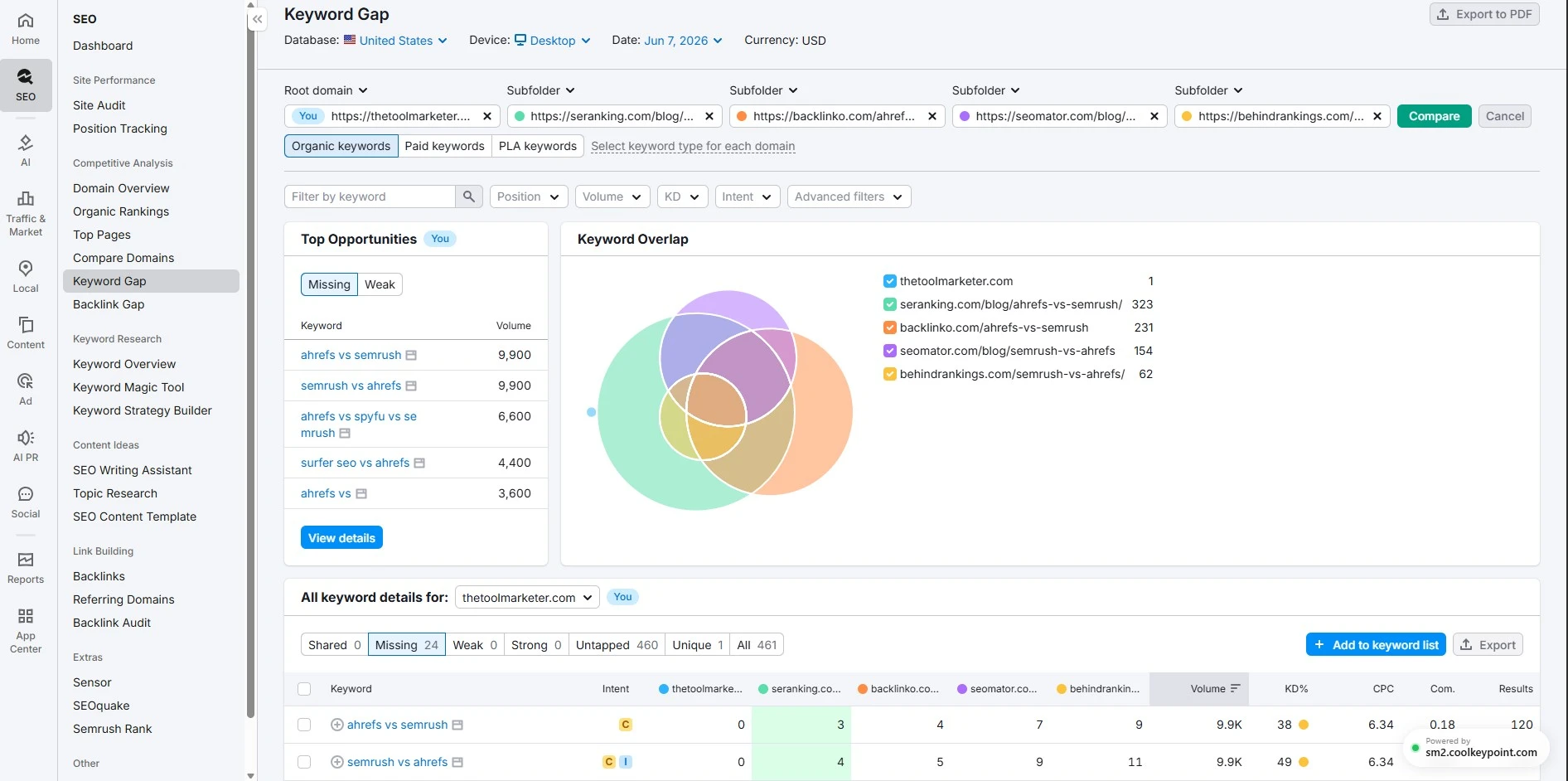Toggle seranking.com overlap legend checkbox
Screen dimensions: 1568x781
coord(890,304)
